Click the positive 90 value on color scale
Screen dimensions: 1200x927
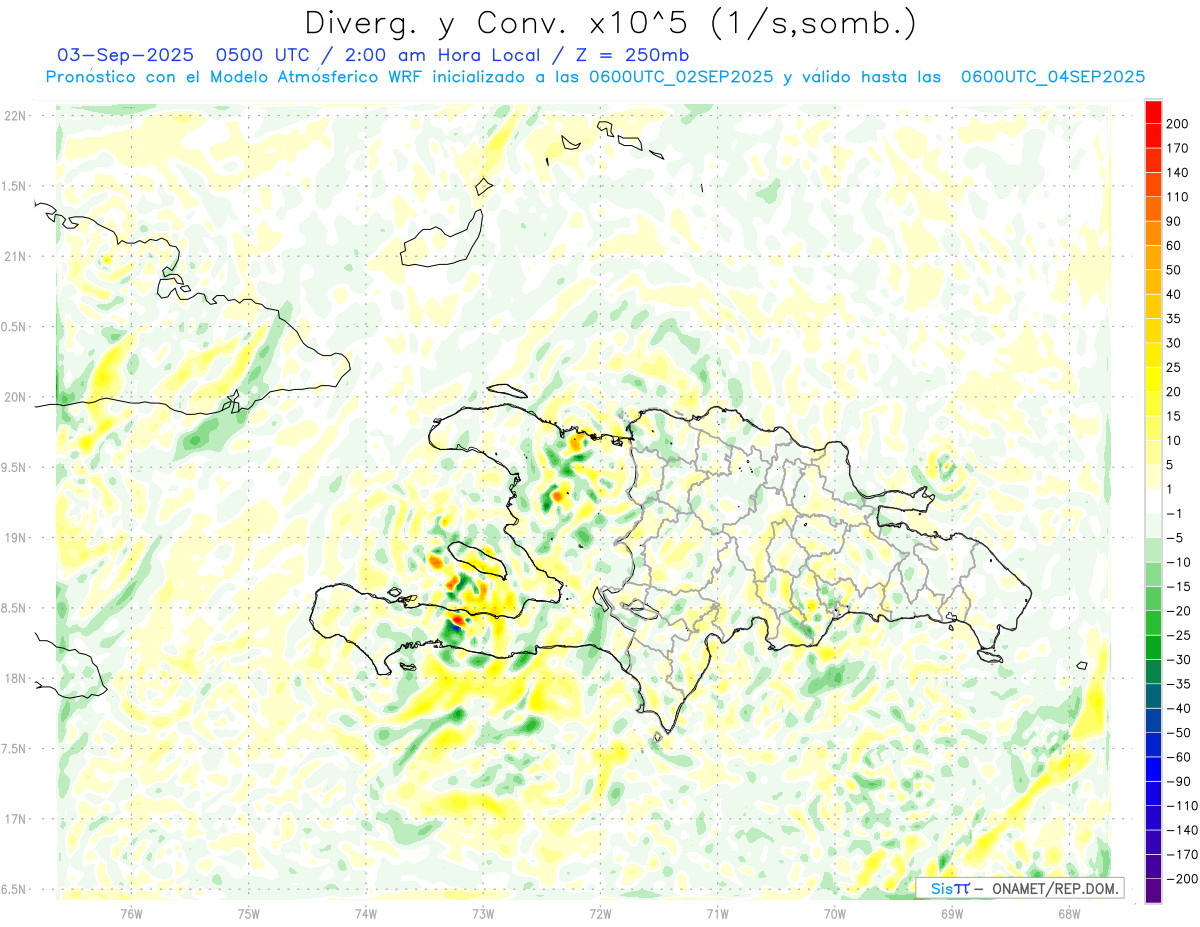coord(1175,221)
